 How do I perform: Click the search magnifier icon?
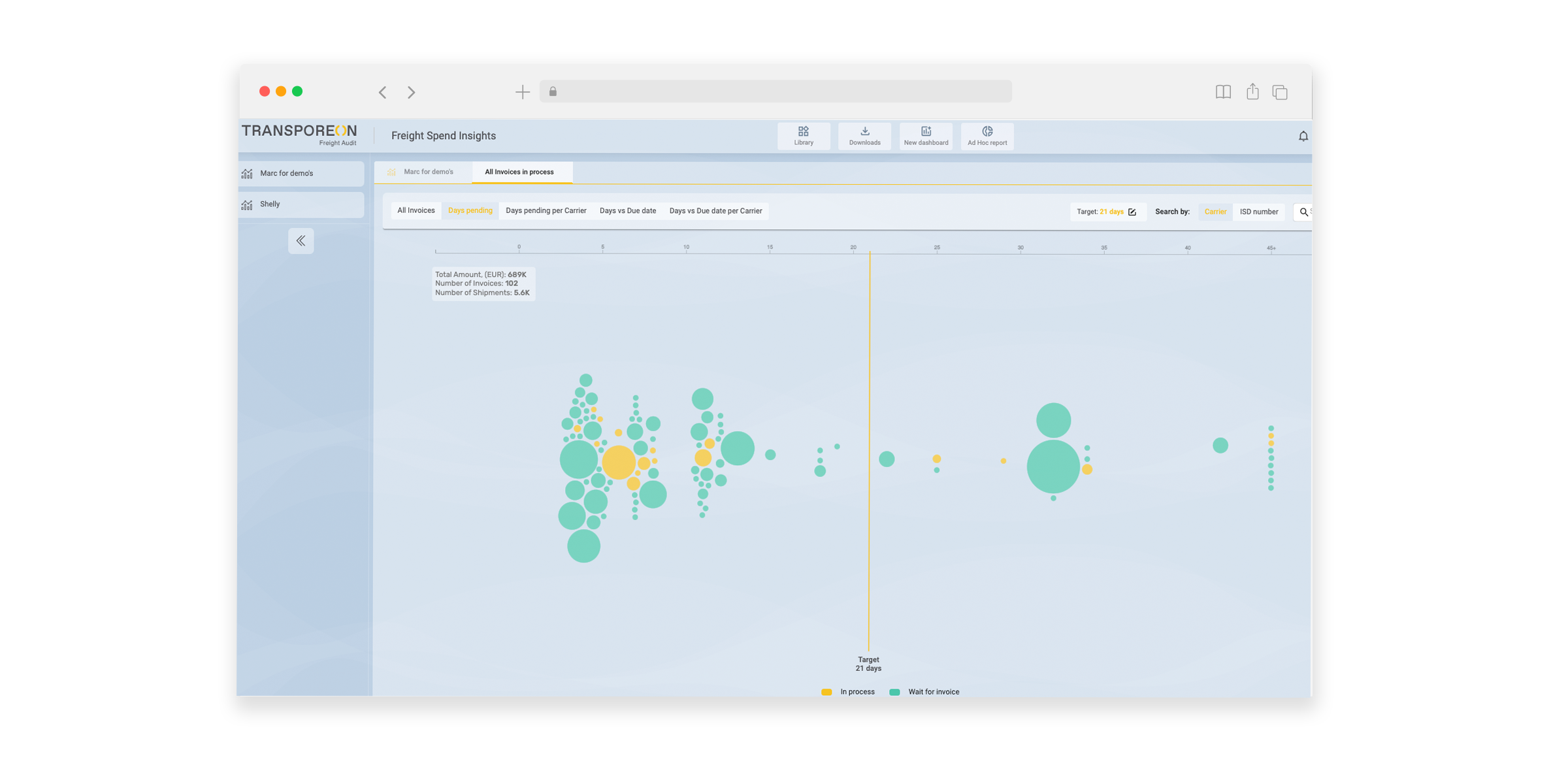1303,212
